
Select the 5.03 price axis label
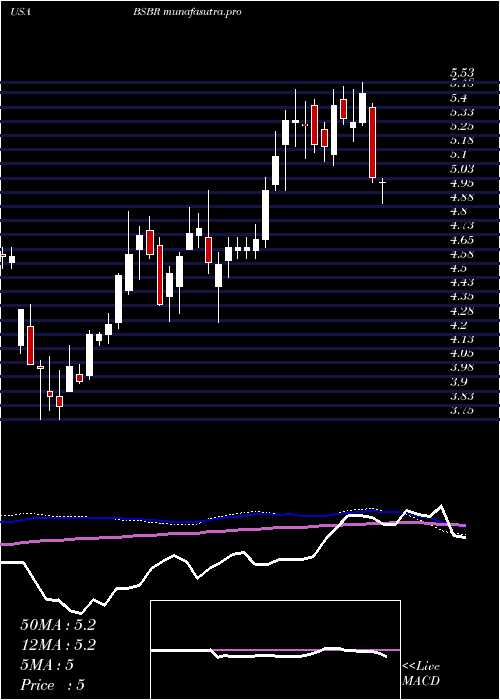(462, 169)
